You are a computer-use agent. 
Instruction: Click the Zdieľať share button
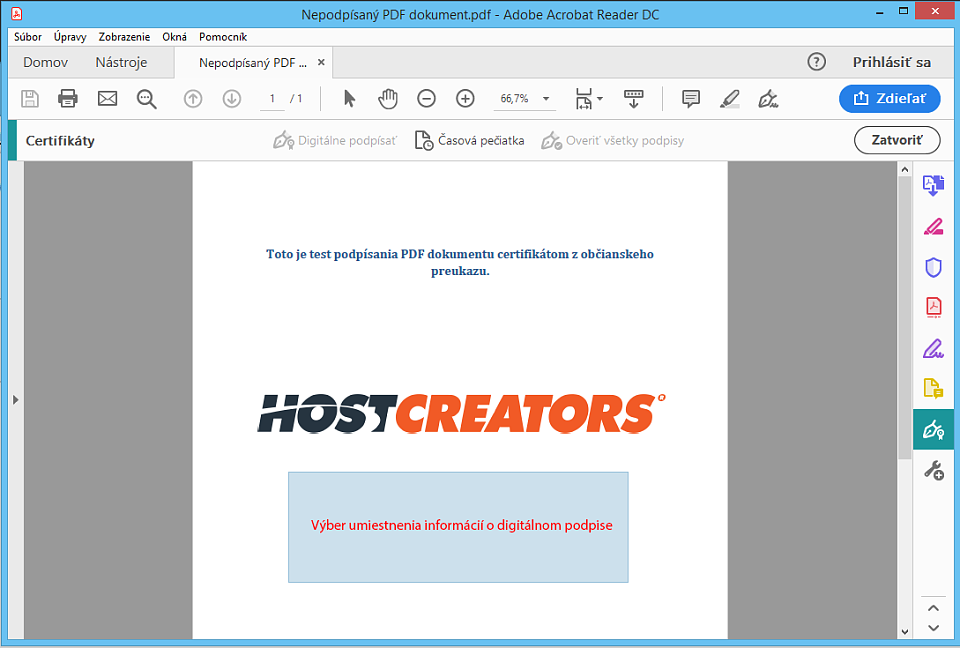(890, 99)
